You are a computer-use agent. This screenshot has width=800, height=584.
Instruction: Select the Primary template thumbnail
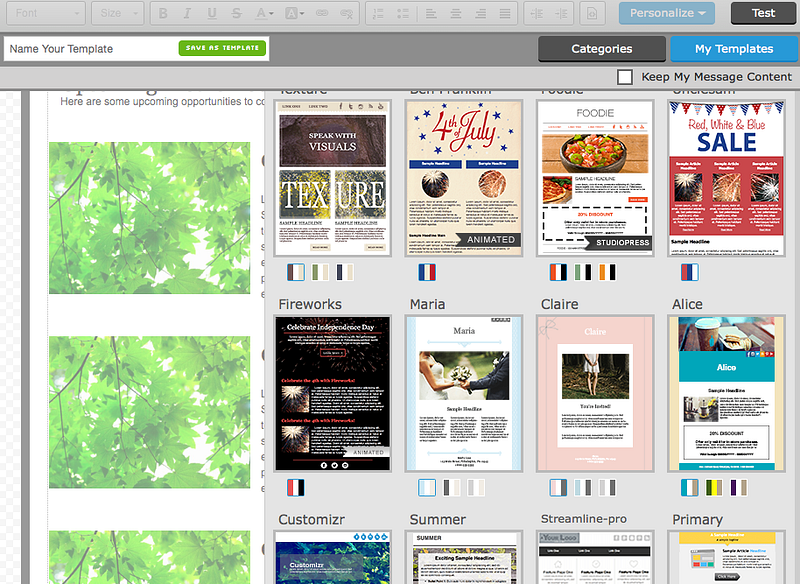726,557
